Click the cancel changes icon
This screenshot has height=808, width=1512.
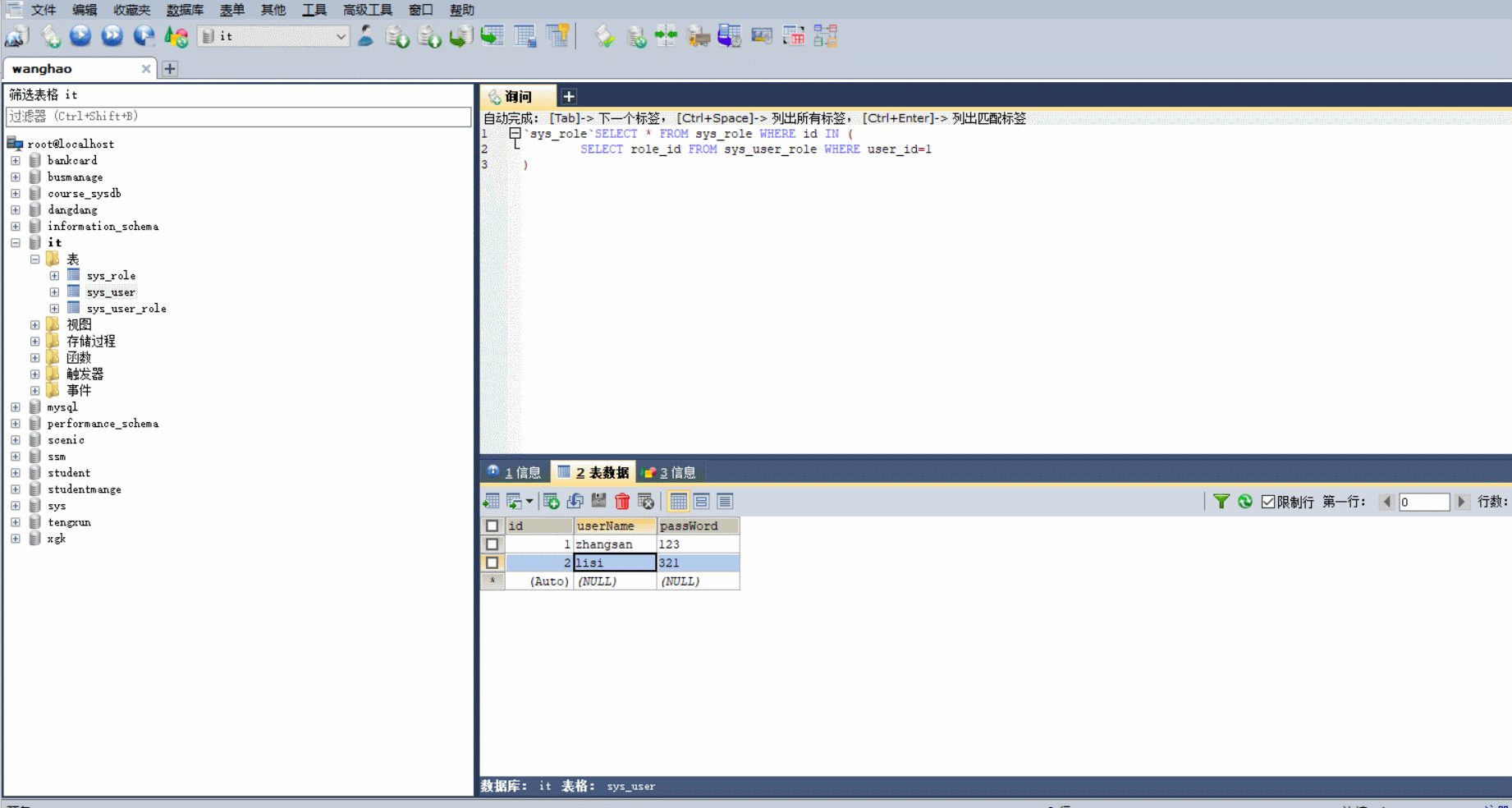click(646, 501)
